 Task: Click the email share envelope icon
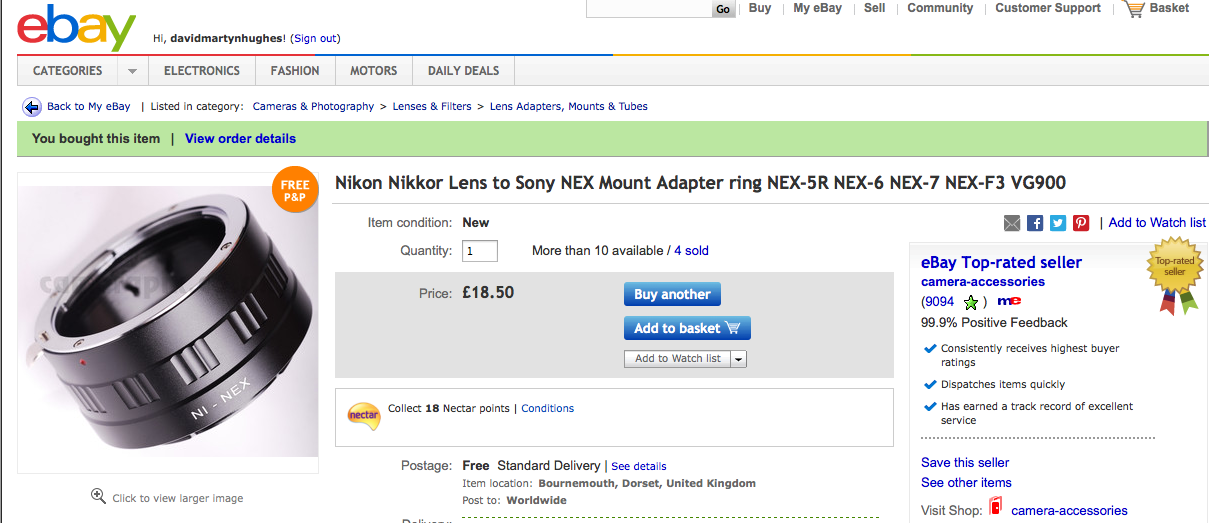pos(1012,223)
